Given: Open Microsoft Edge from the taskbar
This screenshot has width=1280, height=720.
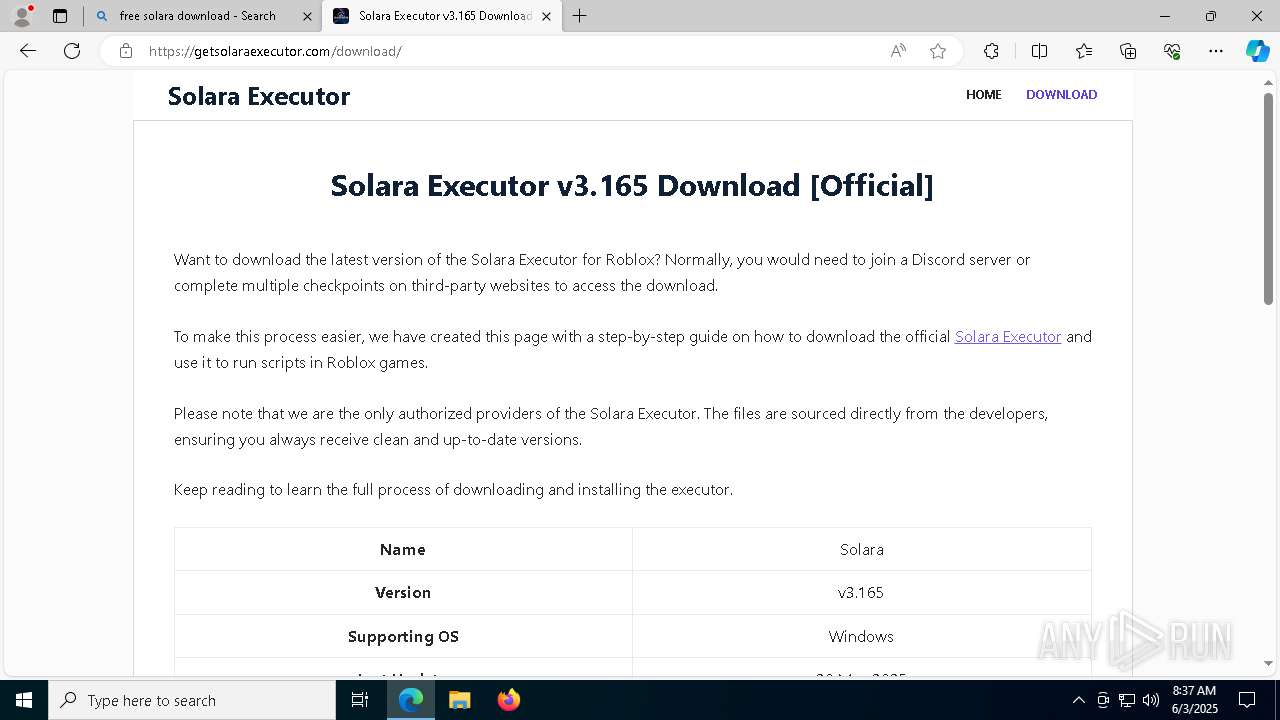Looking at the screenshot, I should pos(411,700).
